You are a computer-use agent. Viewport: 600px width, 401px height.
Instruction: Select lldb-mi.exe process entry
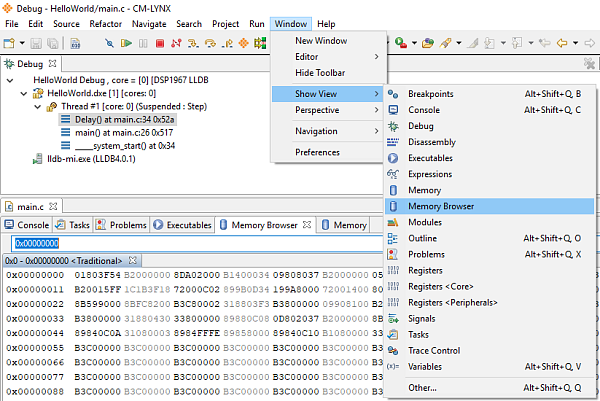(84, 159)
